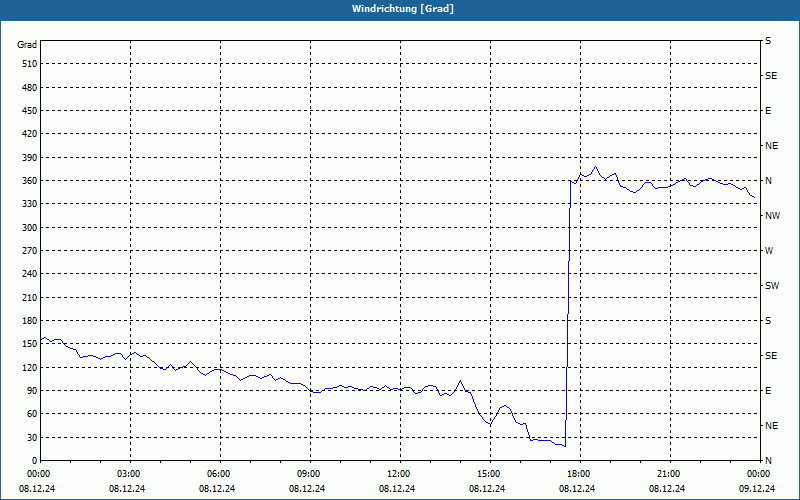Image resolution: width=800 pixels, height=500 pixels.
Task: Click the 03:00 time label
Action: (x=131, y=473)
